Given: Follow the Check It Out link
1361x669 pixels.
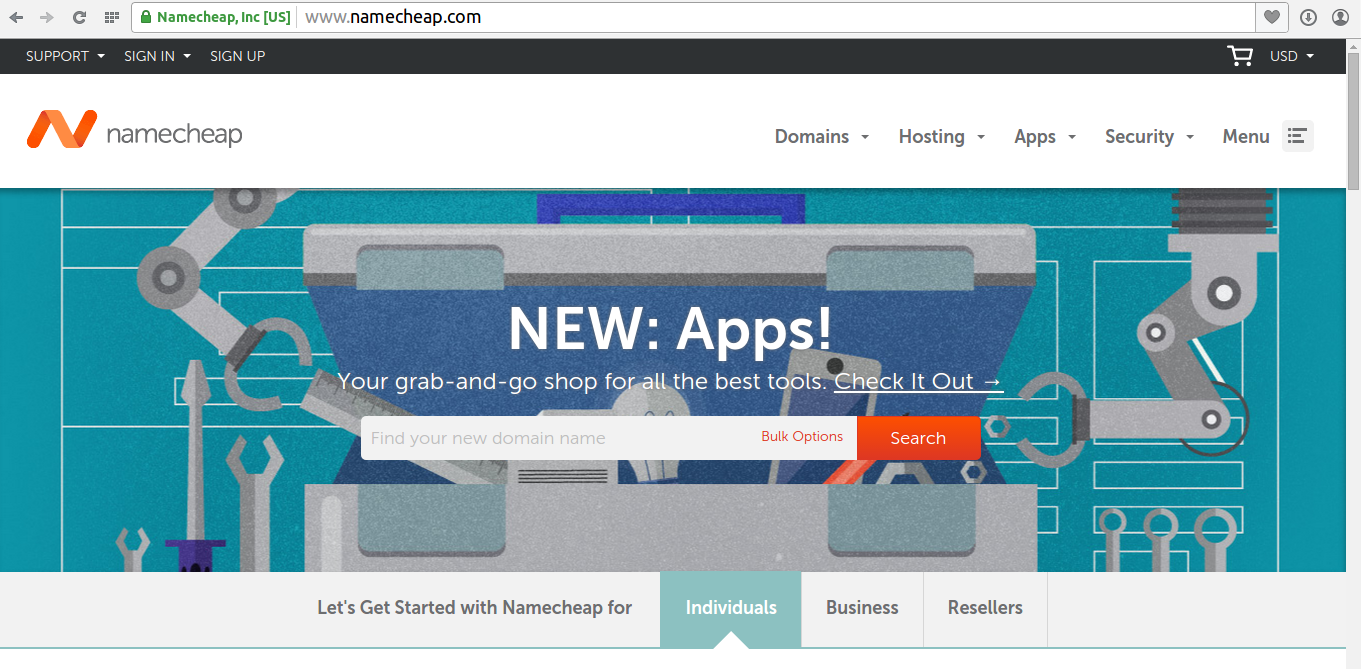Looking at the screenshot, I should point(918,381).
